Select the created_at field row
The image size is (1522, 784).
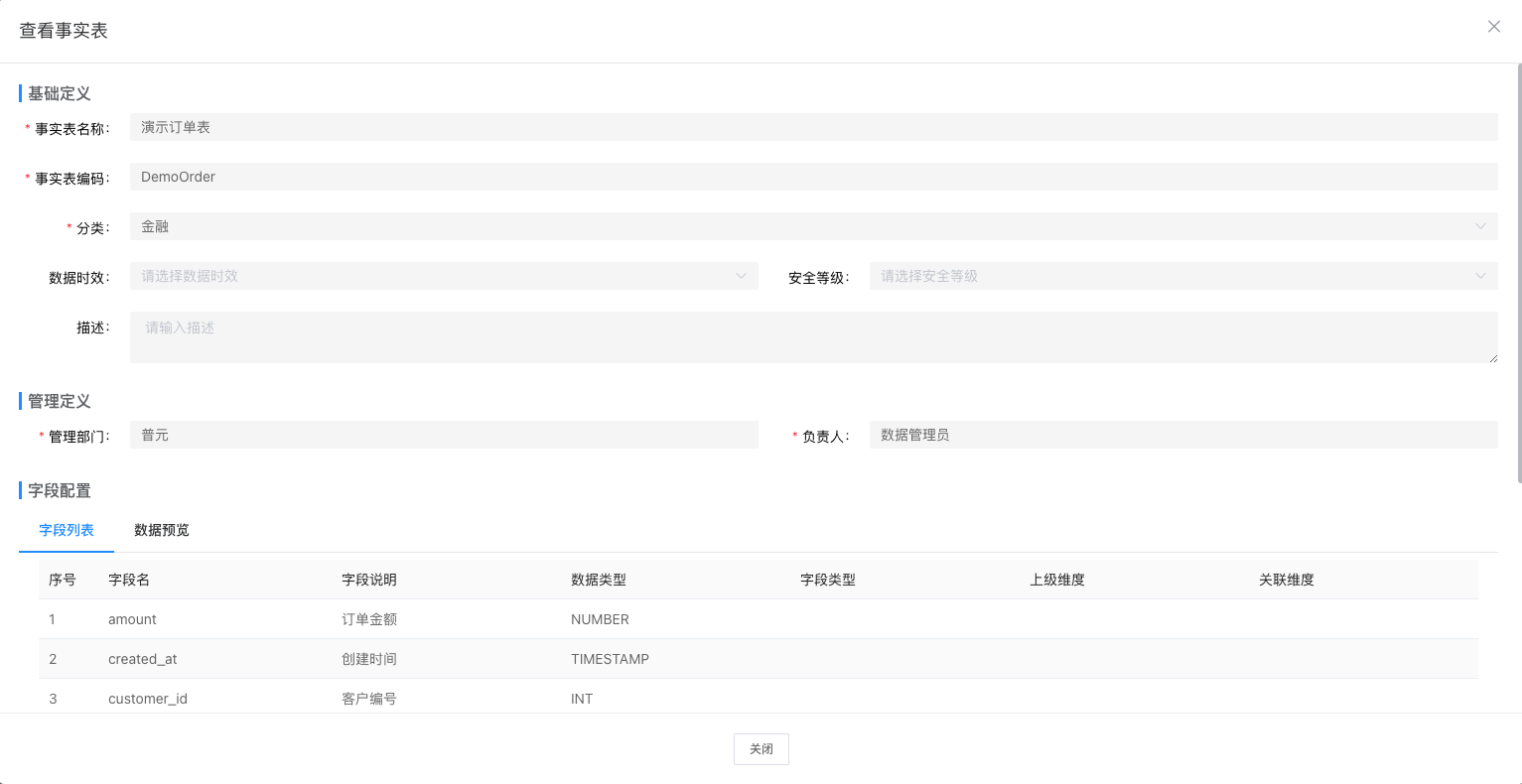click(142, 659)
